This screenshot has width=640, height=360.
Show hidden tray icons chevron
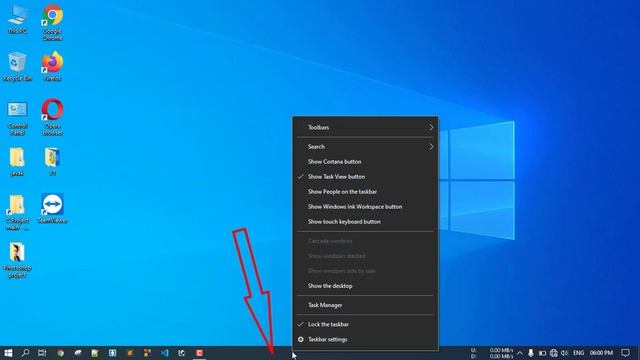(520, 353)
